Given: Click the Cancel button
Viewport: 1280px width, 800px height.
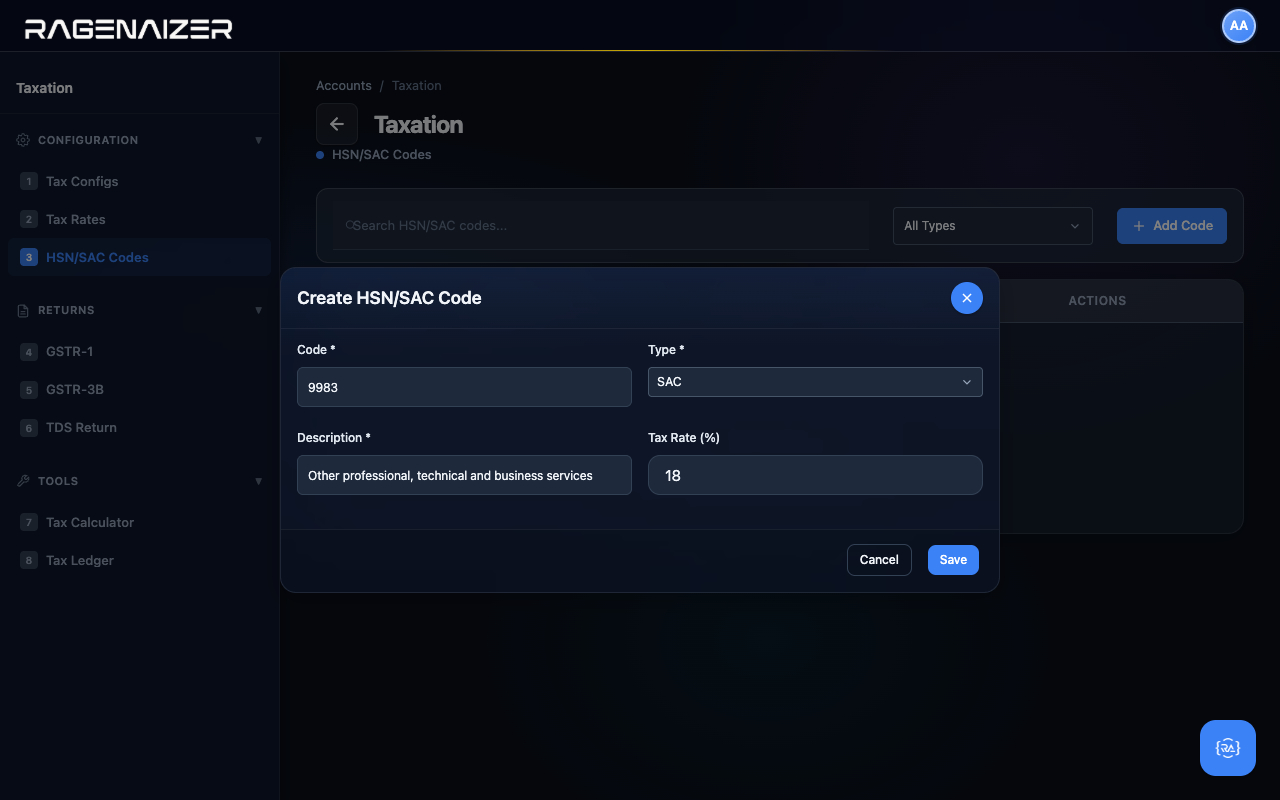Looking at the screenshot, I should click(x=879, y=560).
